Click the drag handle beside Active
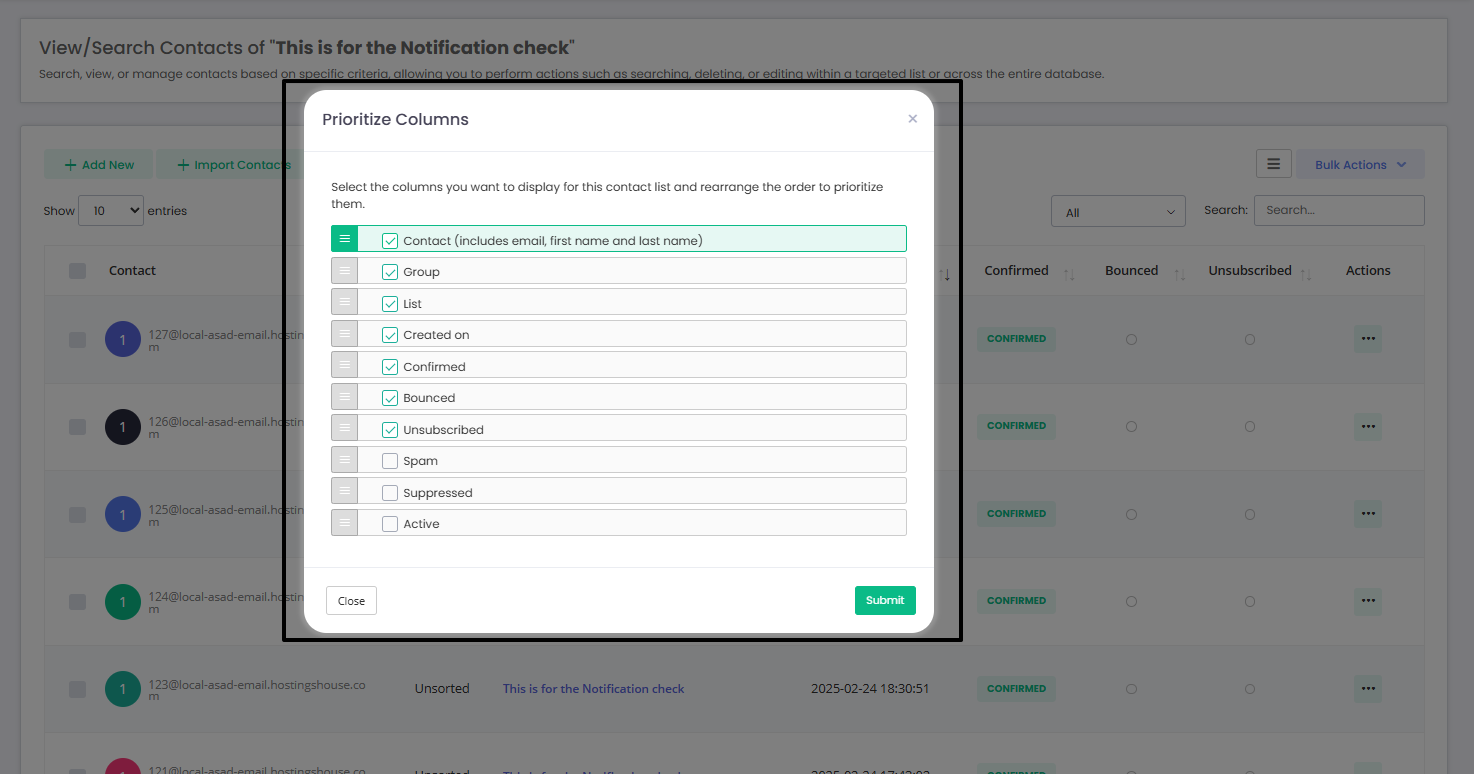The width and height of the screenshot is (1474, 774). (x=344, y=523)
